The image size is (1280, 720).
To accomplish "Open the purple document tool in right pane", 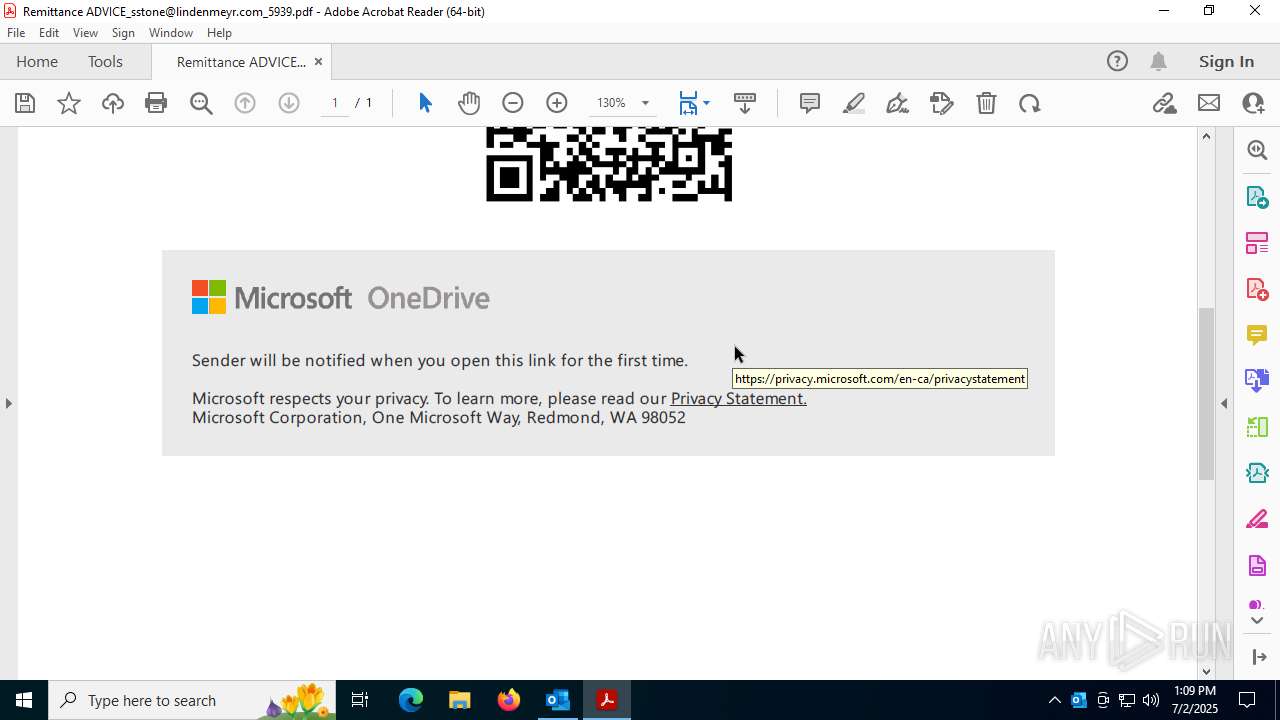I will pyautogui.click(x=1257, y=566).
